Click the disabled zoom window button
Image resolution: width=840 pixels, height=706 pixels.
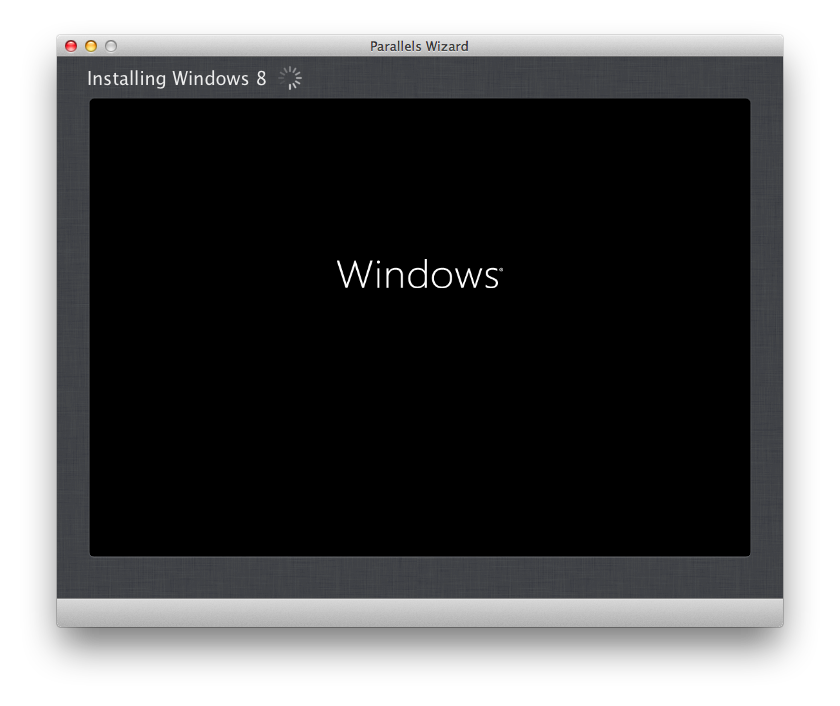[111, 46]
